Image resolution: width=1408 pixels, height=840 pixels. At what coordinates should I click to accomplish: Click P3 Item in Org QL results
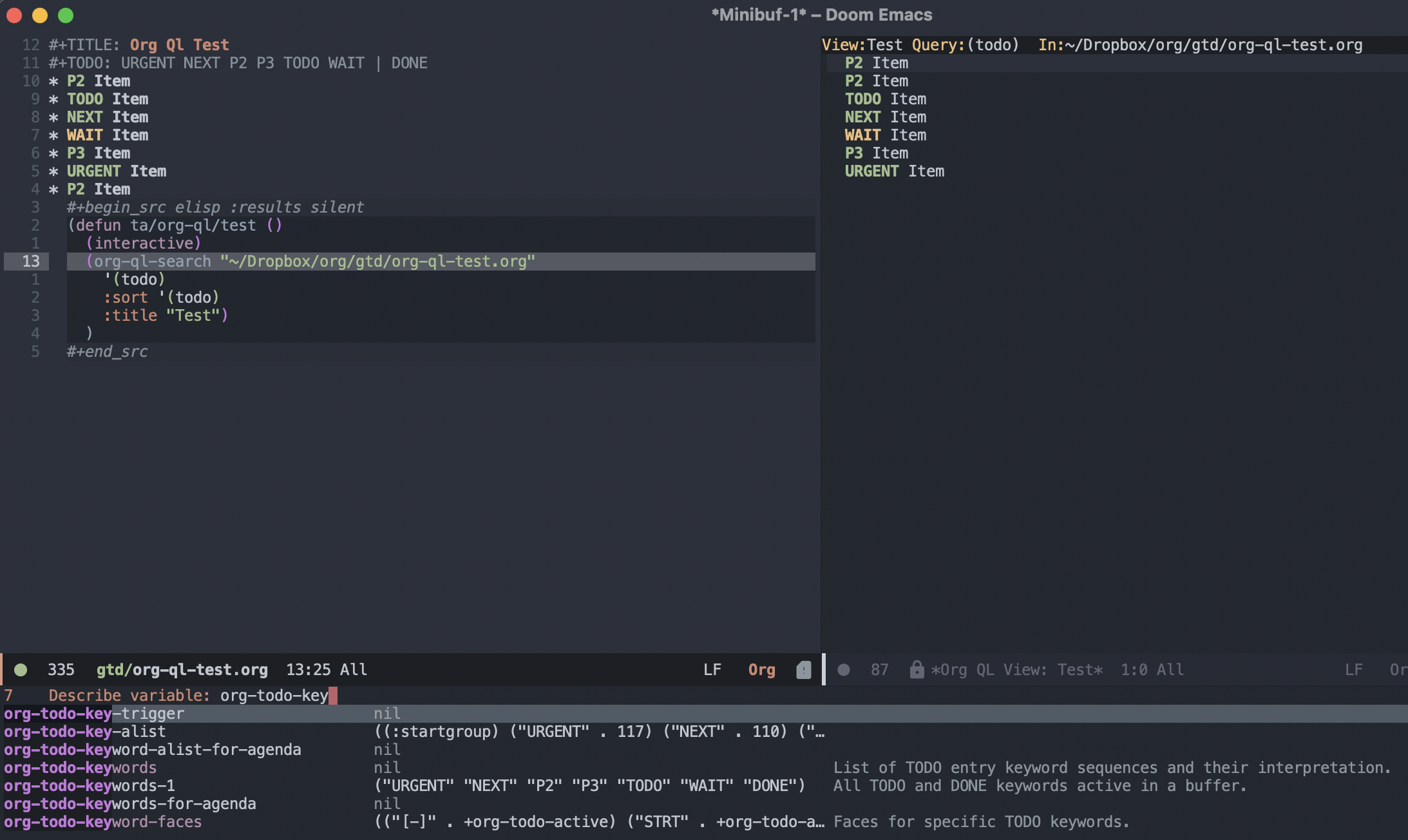pos(877,153)
